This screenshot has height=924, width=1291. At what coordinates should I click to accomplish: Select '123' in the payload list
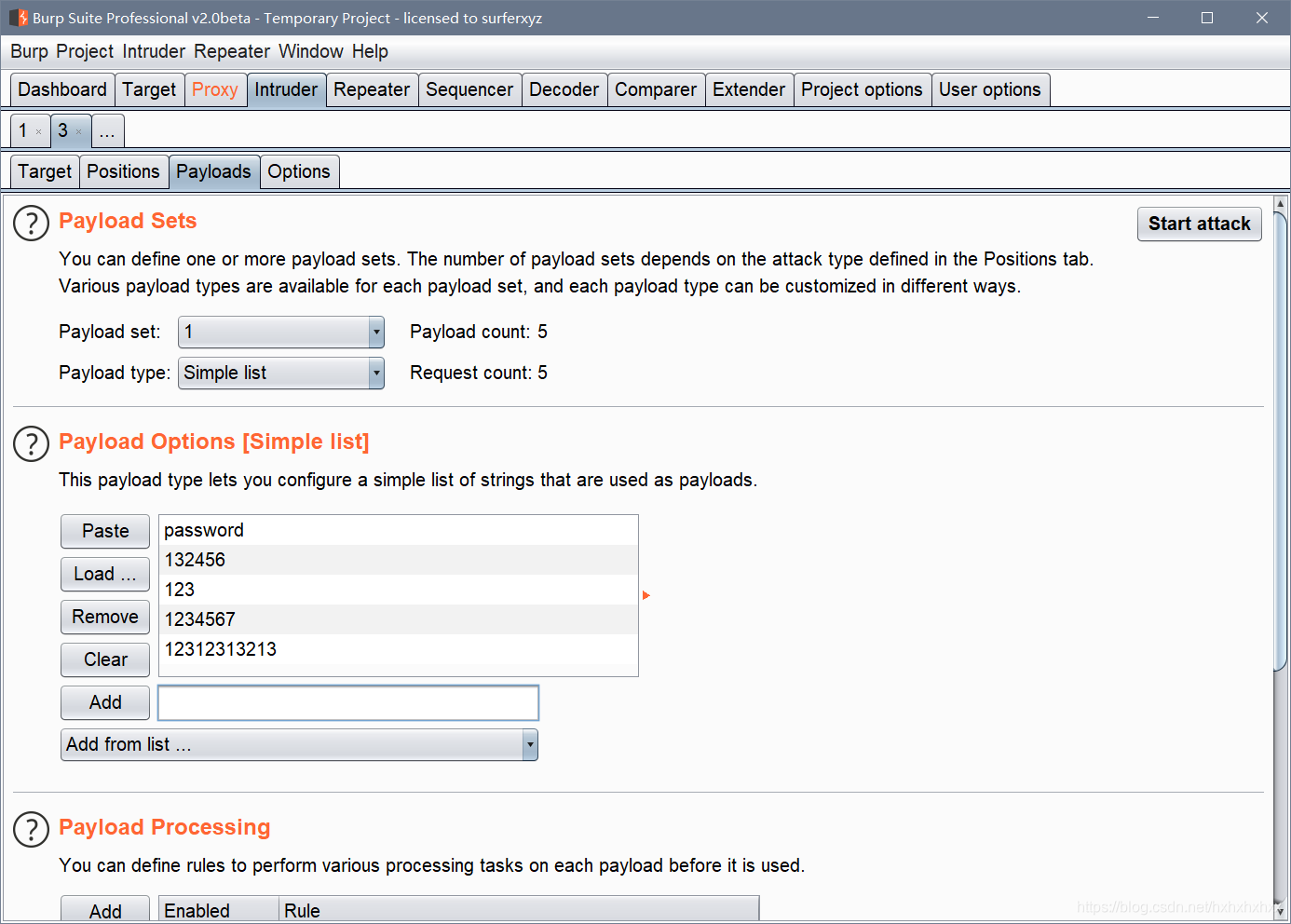point(399,590)
